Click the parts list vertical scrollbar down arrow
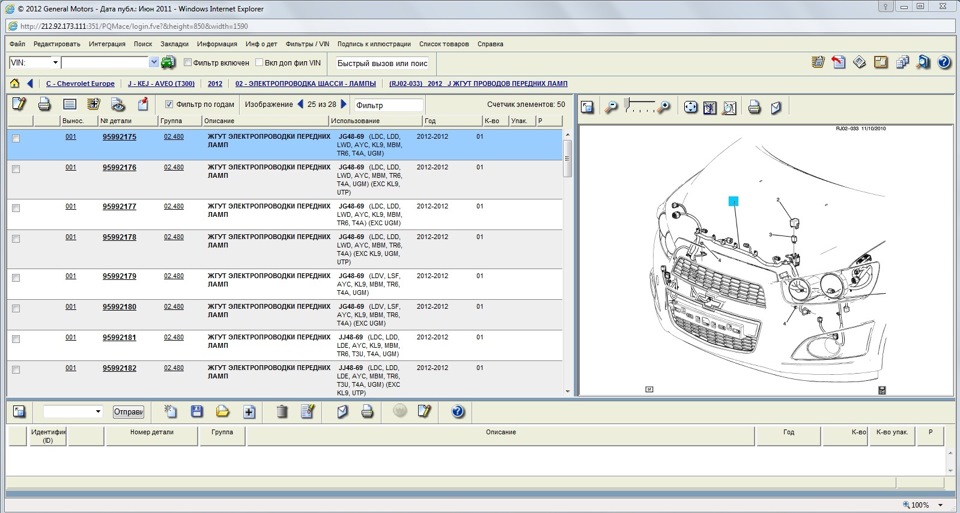This screenshot has height=513, width=960. (568, 392)
